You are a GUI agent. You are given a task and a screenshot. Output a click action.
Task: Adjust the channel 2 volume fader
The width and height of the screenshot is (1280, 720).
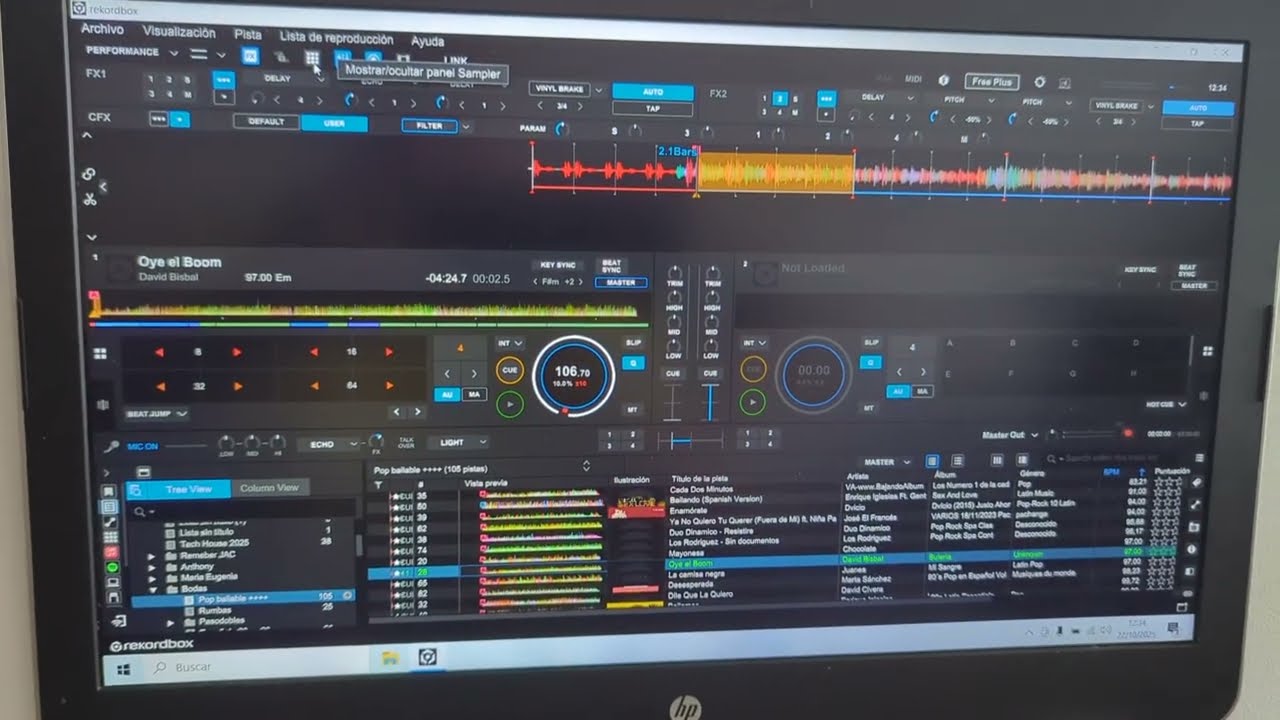pyautogui.click(x=711, y=400)
